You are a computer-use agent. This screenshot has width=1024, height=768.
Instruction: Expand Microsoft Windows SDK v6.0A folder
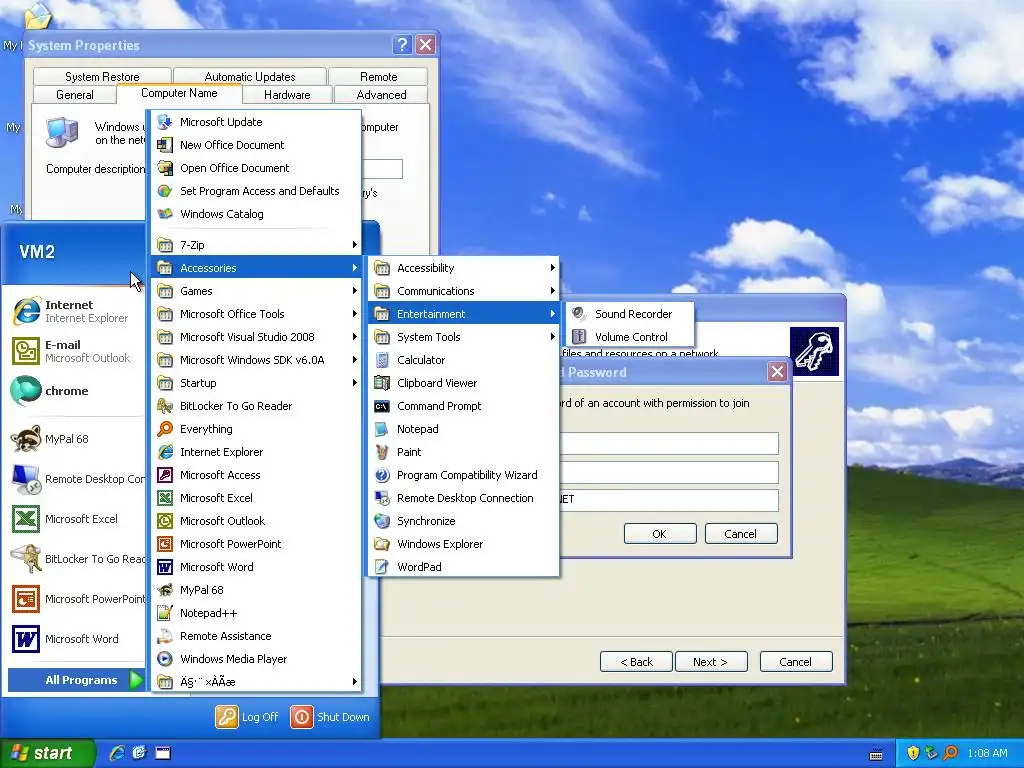tap(256, 360)
